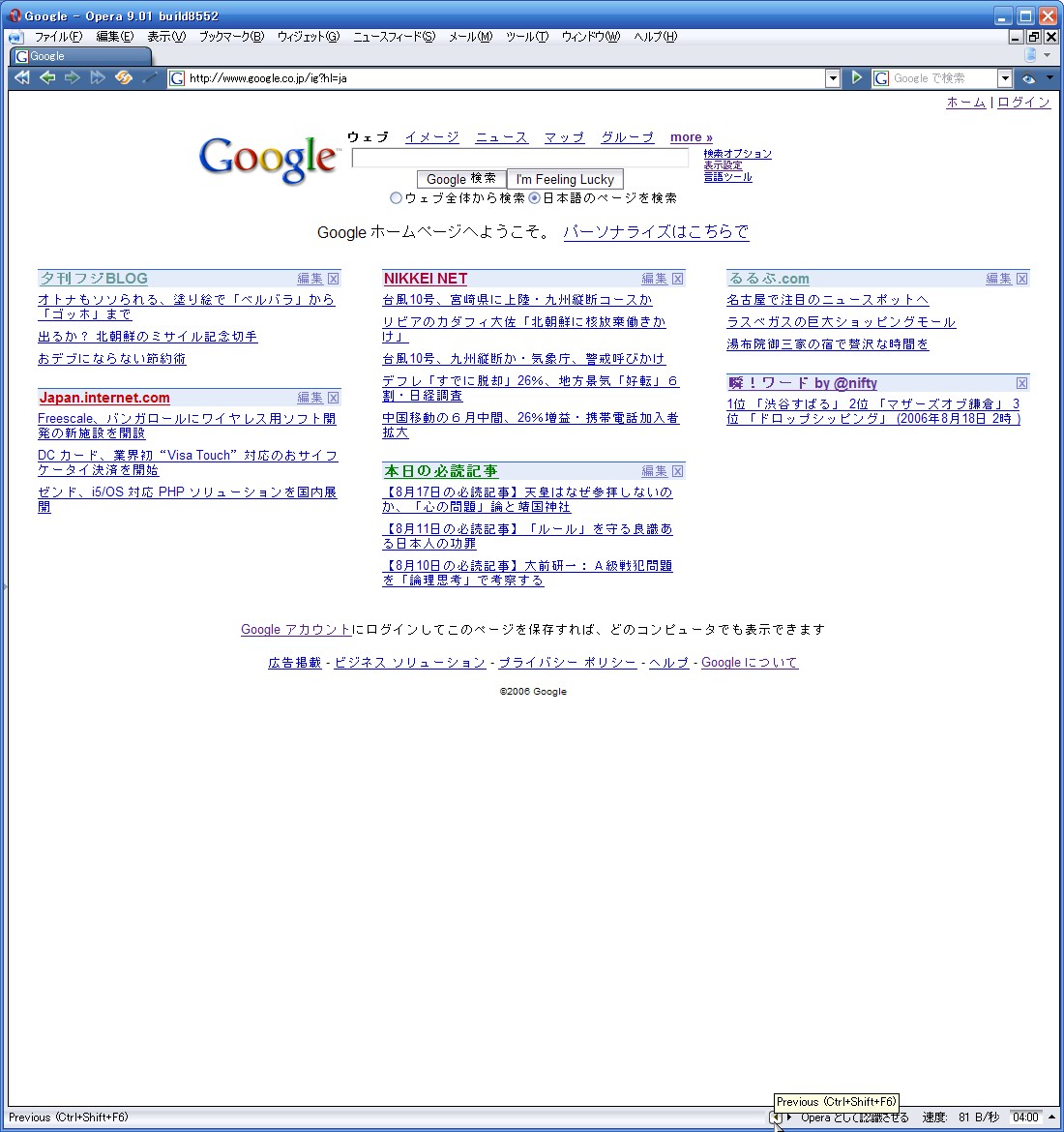This screenshot has height=1132, width=1064.
Task: Click the Rewind navigation arrow
Action: coord(22,78)
